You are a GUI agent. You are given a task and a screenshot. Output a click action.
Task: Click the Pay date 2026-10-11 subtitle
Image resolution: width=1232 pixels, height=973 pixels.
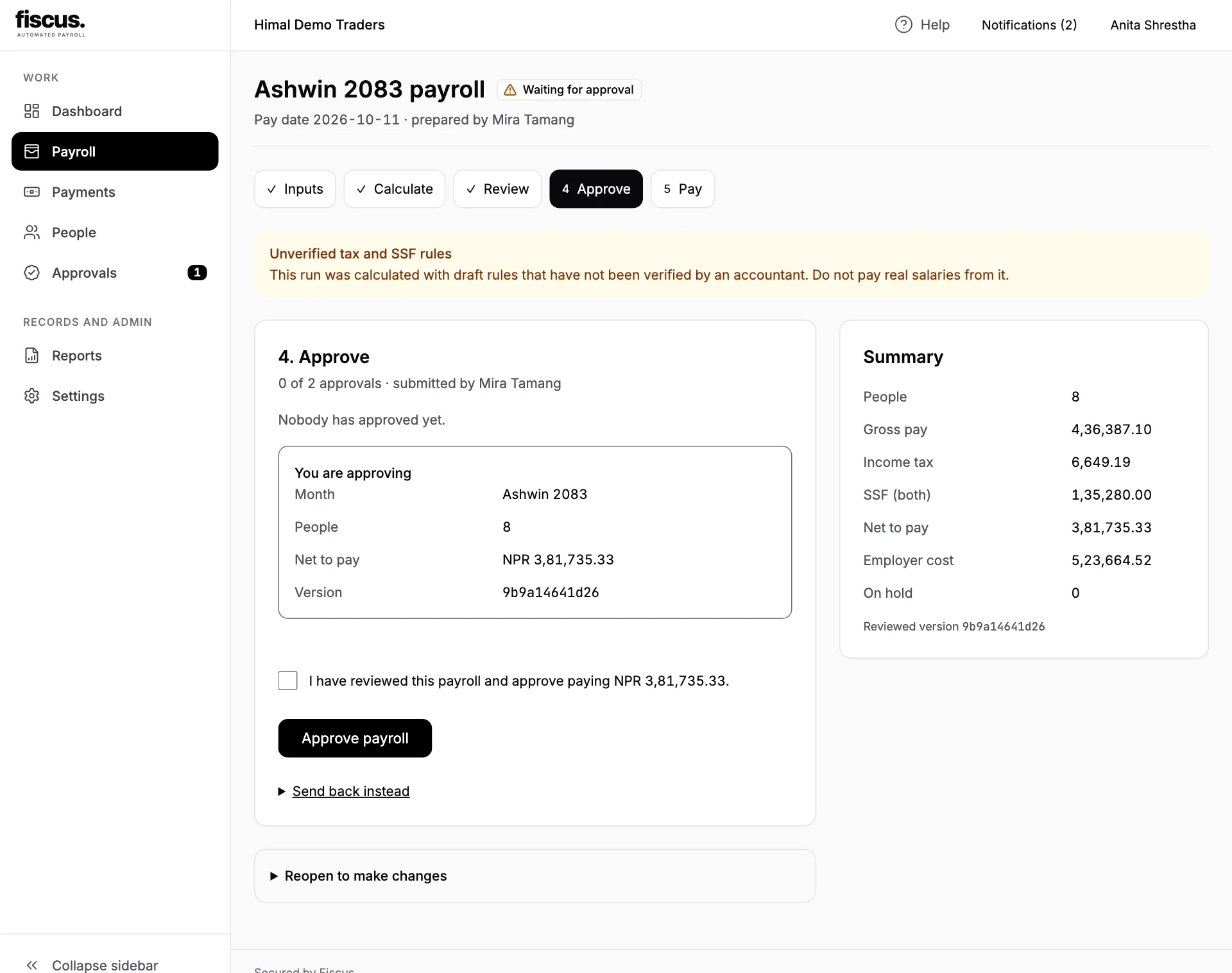coord(414,120)
